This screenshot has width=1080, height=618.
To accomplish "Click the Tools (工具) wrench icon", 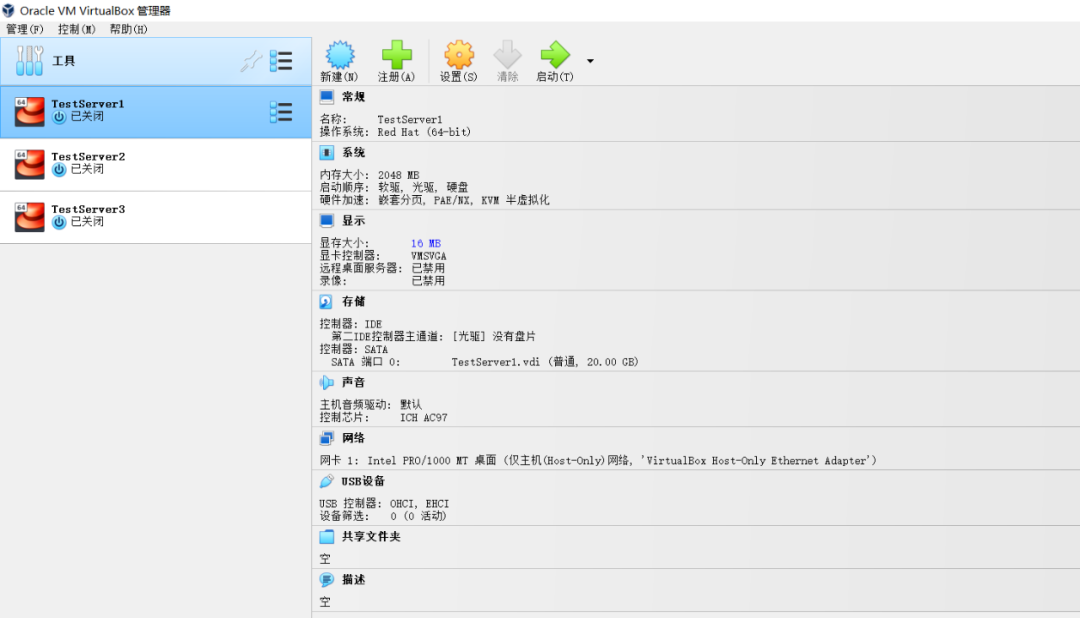I will 30,61.
